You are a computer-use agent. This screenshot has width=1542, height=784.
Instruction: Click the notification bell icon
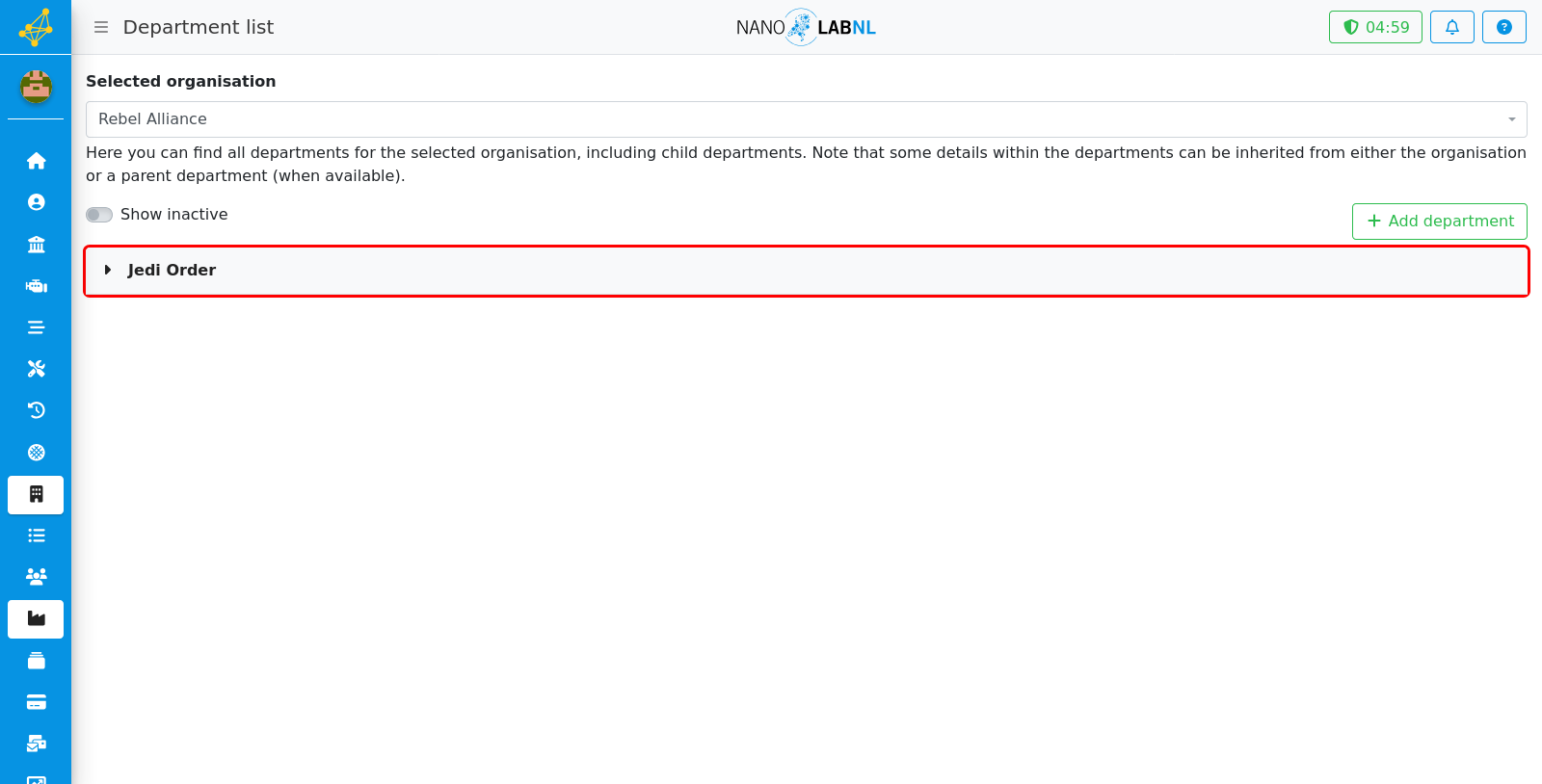pyautogui.click(x=1451, y=27)
